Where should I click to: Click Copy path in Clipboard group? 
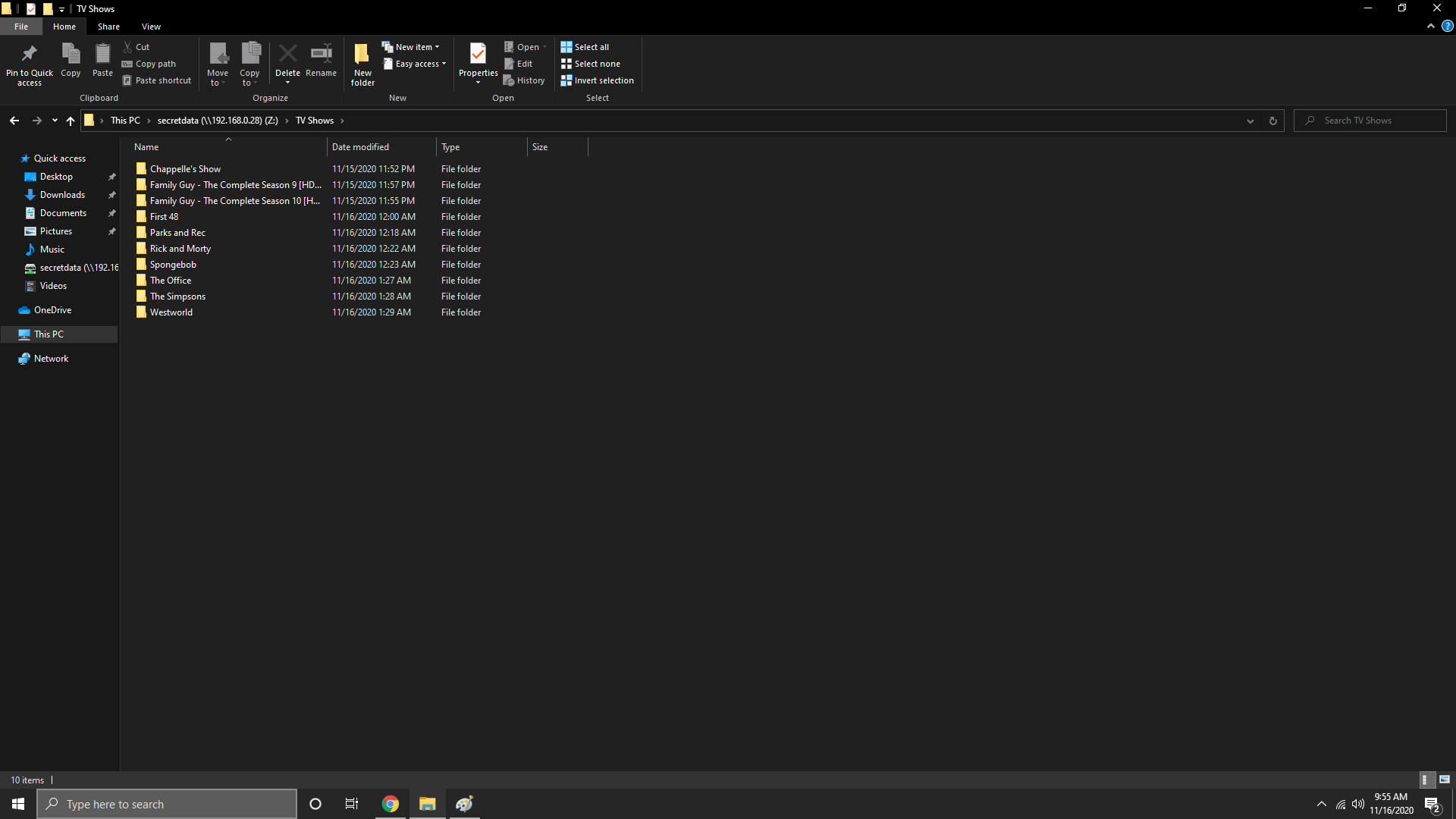149,64
